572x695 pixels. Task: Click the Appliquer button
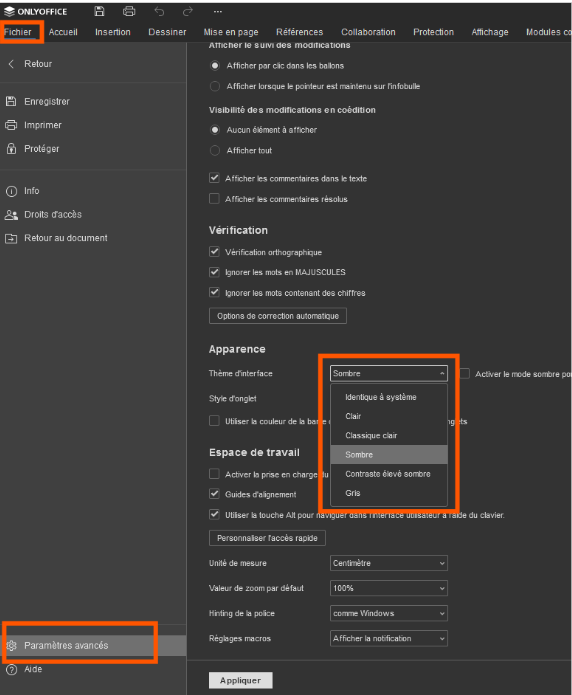pos(240,680)
